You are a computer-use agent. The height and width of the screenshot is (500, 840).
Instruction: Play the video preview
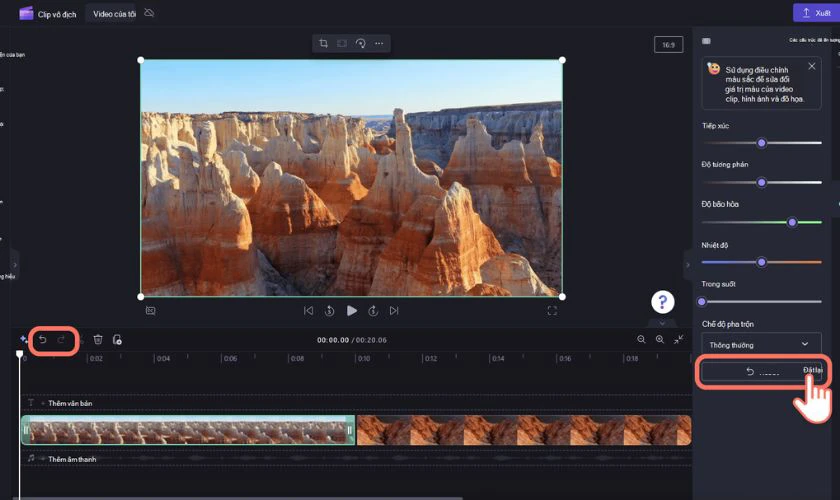tap(351, 311)
